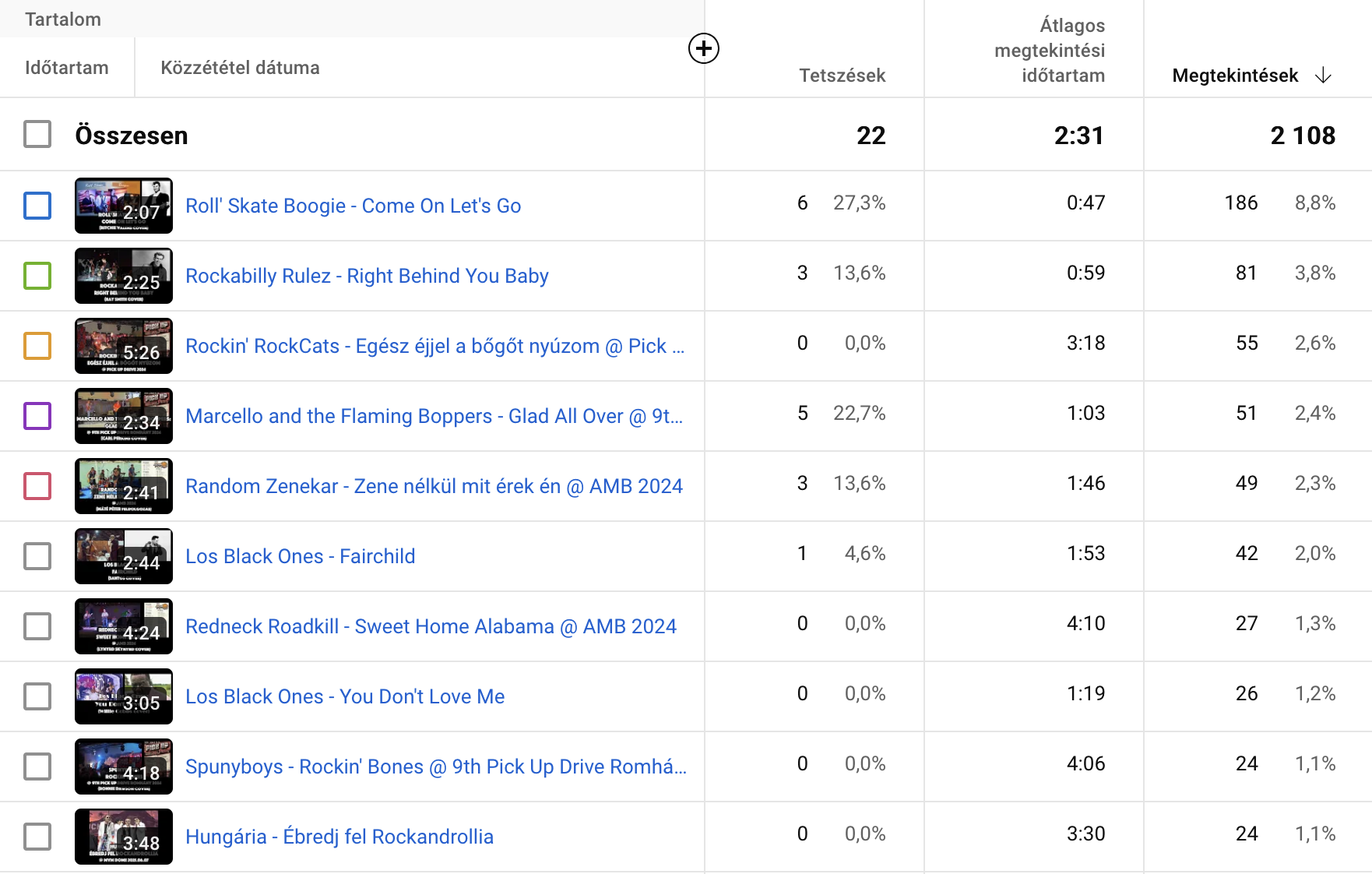Switch to the Időtartam tab
The image size is (1372, 874).
click(67, 68)
